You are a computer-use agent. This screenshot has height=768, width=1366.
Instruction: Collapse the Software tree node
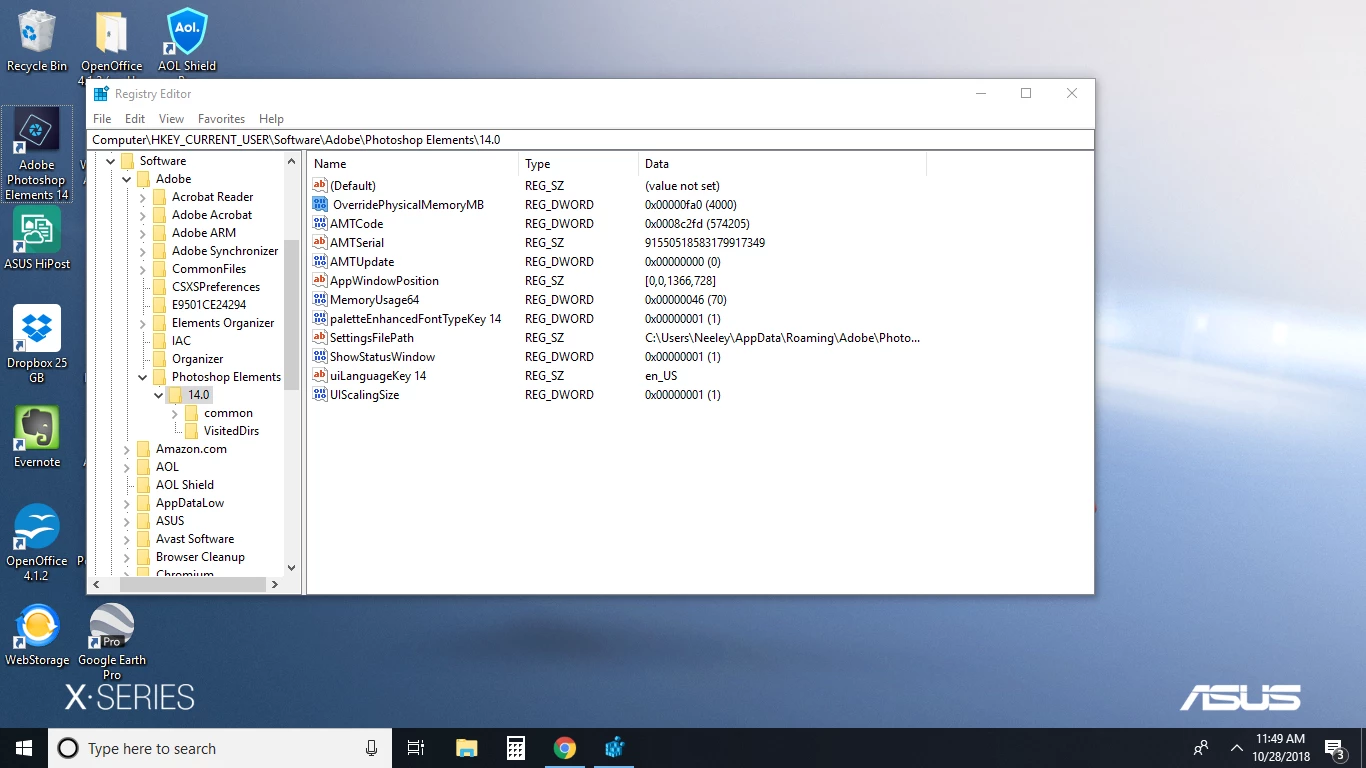coord(111,161)
